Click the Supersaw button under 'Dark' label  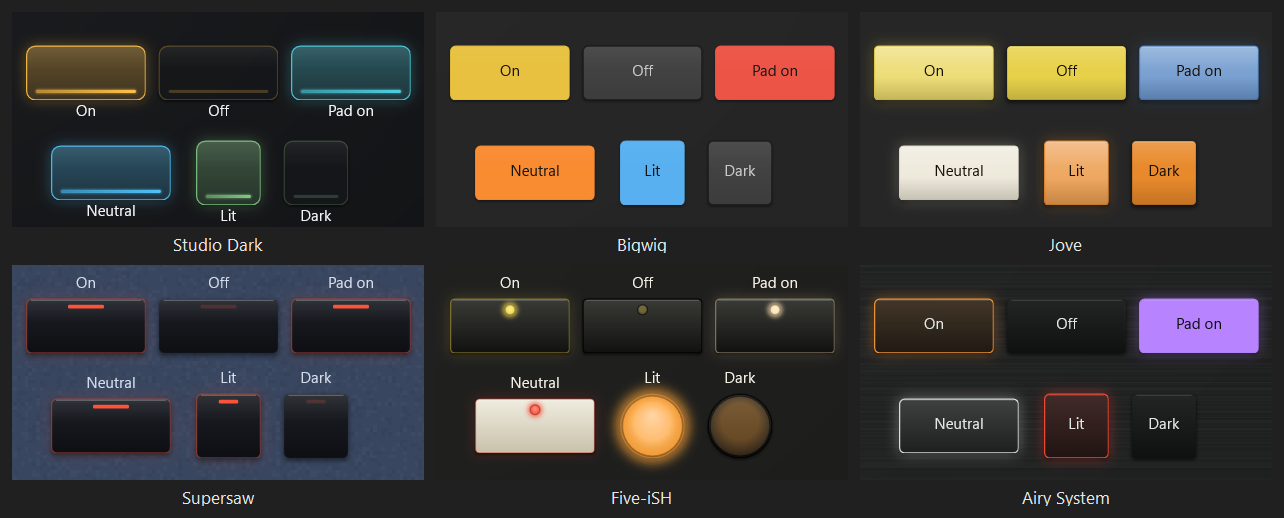[316, 426]
